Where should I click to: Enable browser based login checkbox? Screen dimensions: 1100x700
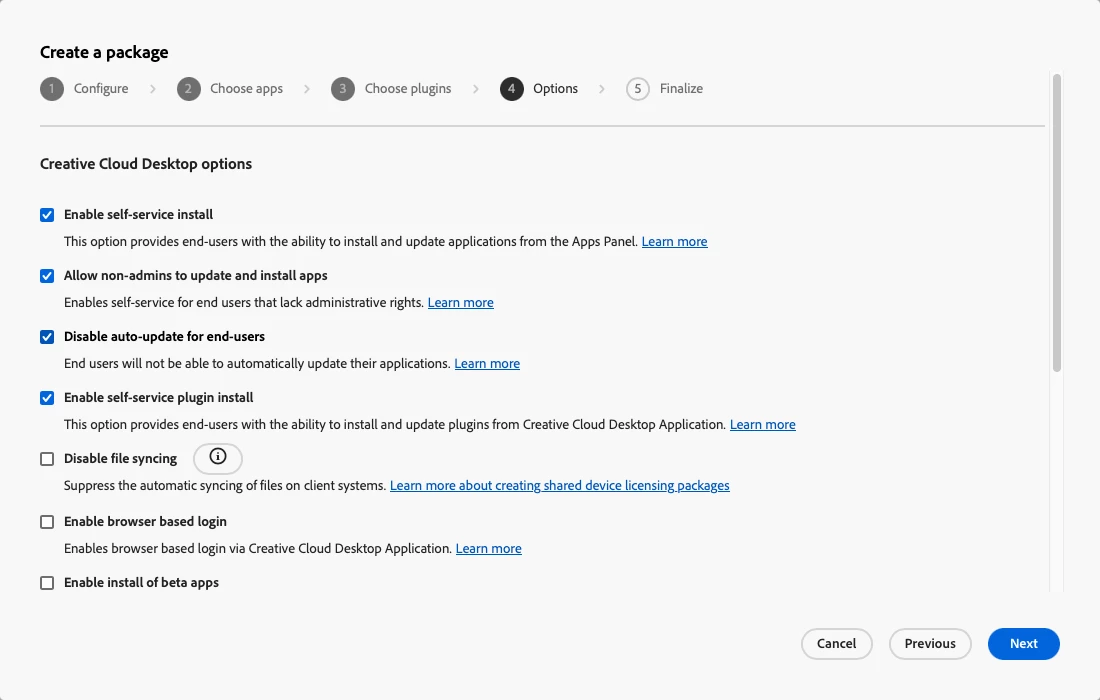tap(47, 522)
